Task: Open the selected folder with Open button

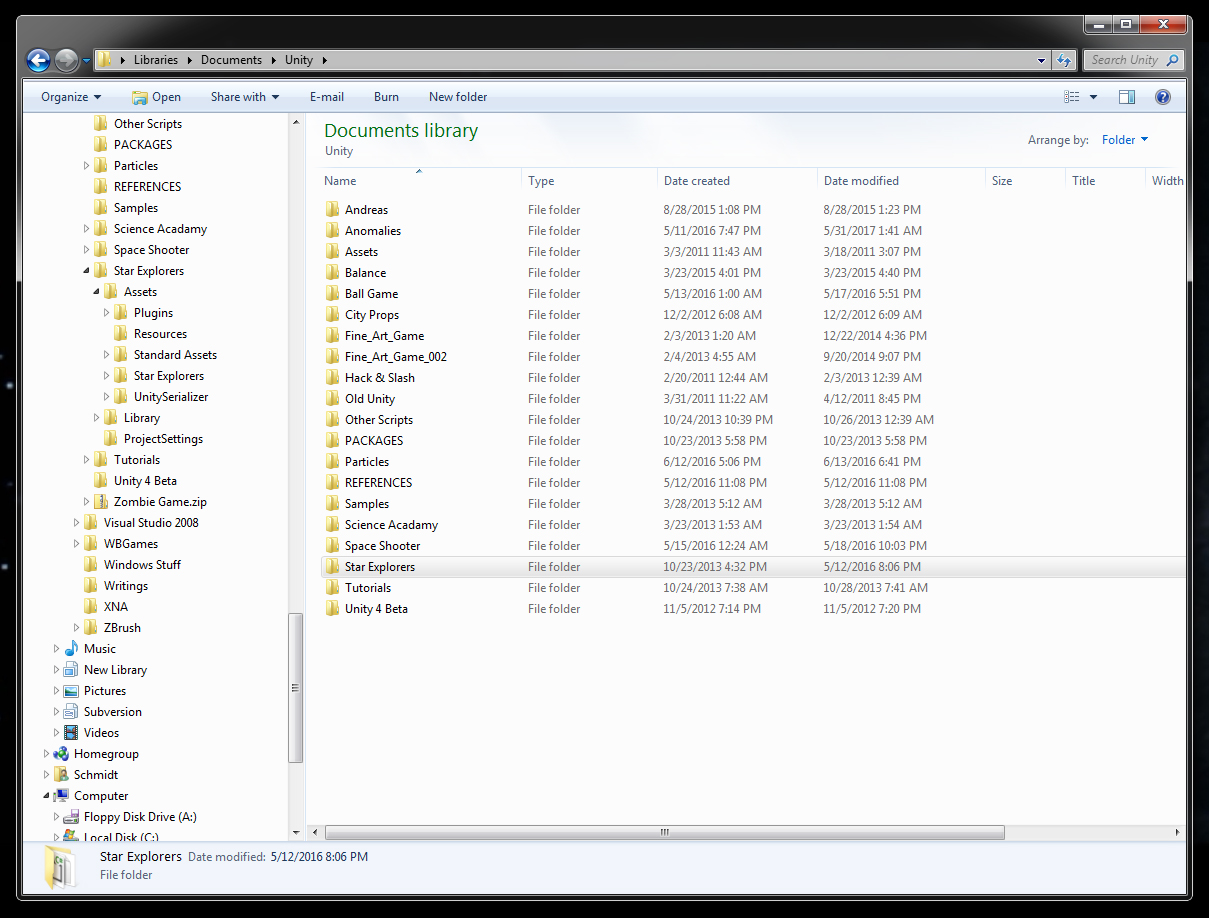Action: click(156, 97)
